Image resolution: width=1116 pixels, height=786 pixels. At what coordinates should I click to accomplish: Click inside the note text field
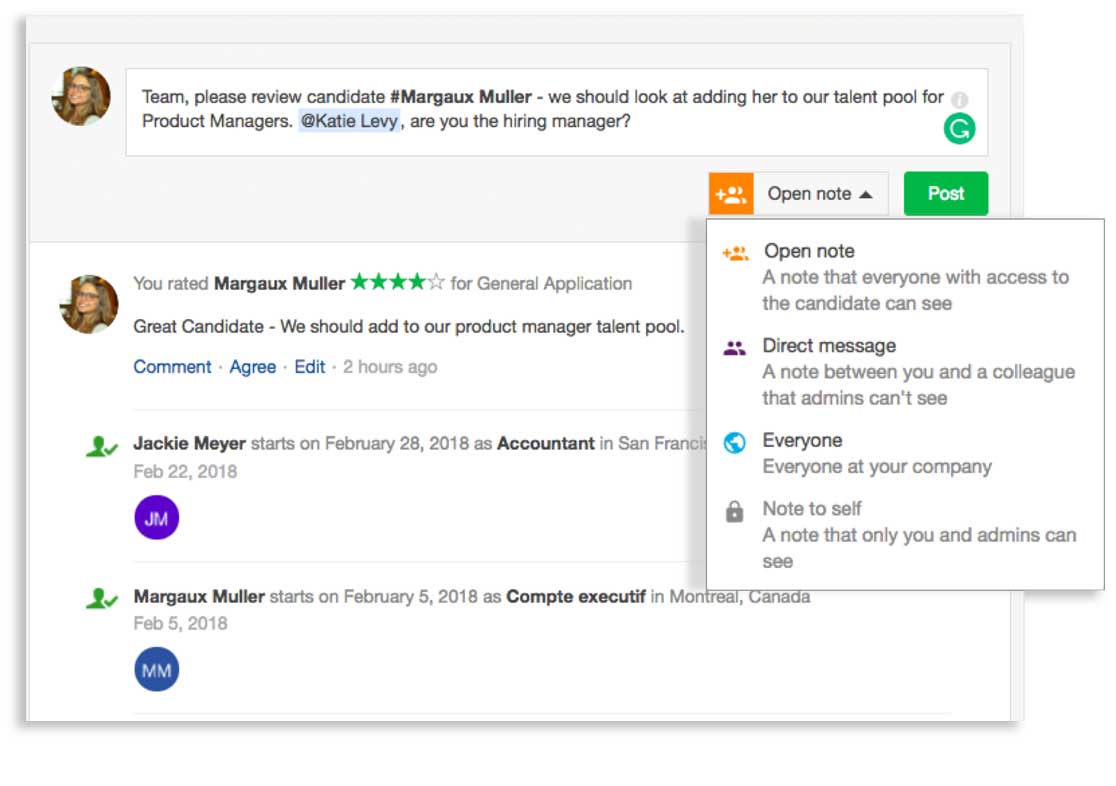(x=557, y=112)
